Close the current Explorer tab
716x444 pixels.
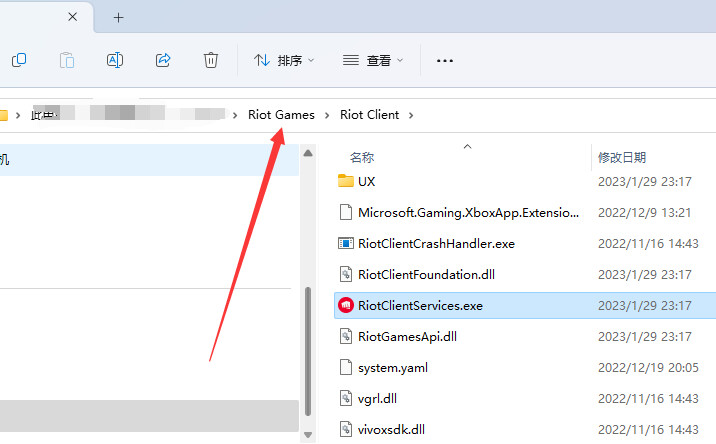[72, 17]
